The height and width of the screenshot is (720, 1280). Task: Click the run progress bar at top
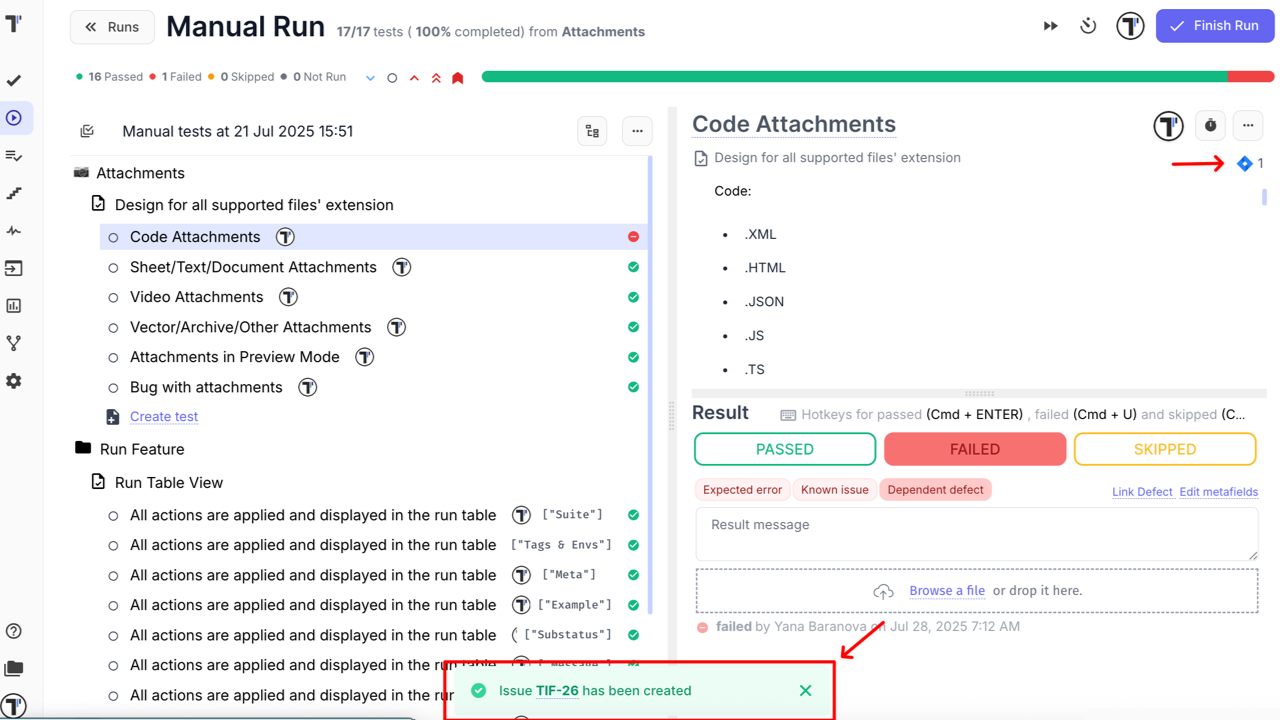(x=876, y=75)
